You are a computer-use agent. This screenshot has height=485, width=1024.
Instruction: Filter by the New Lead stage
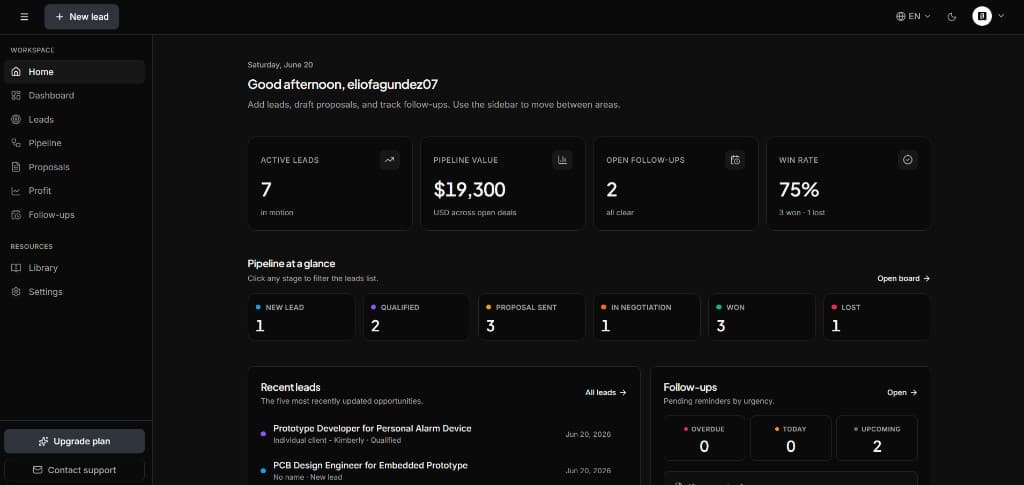coord(301,317)
